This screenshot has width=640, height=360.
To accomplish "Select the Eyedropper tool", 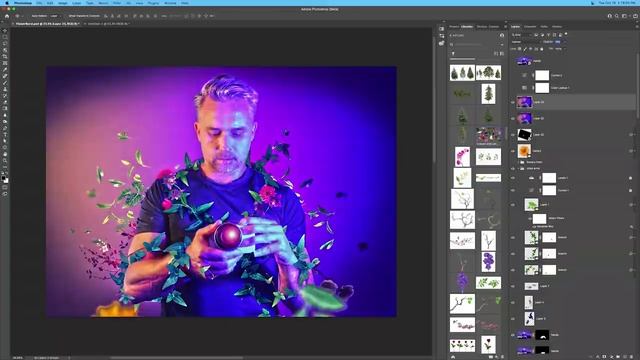I will point(5,70).
